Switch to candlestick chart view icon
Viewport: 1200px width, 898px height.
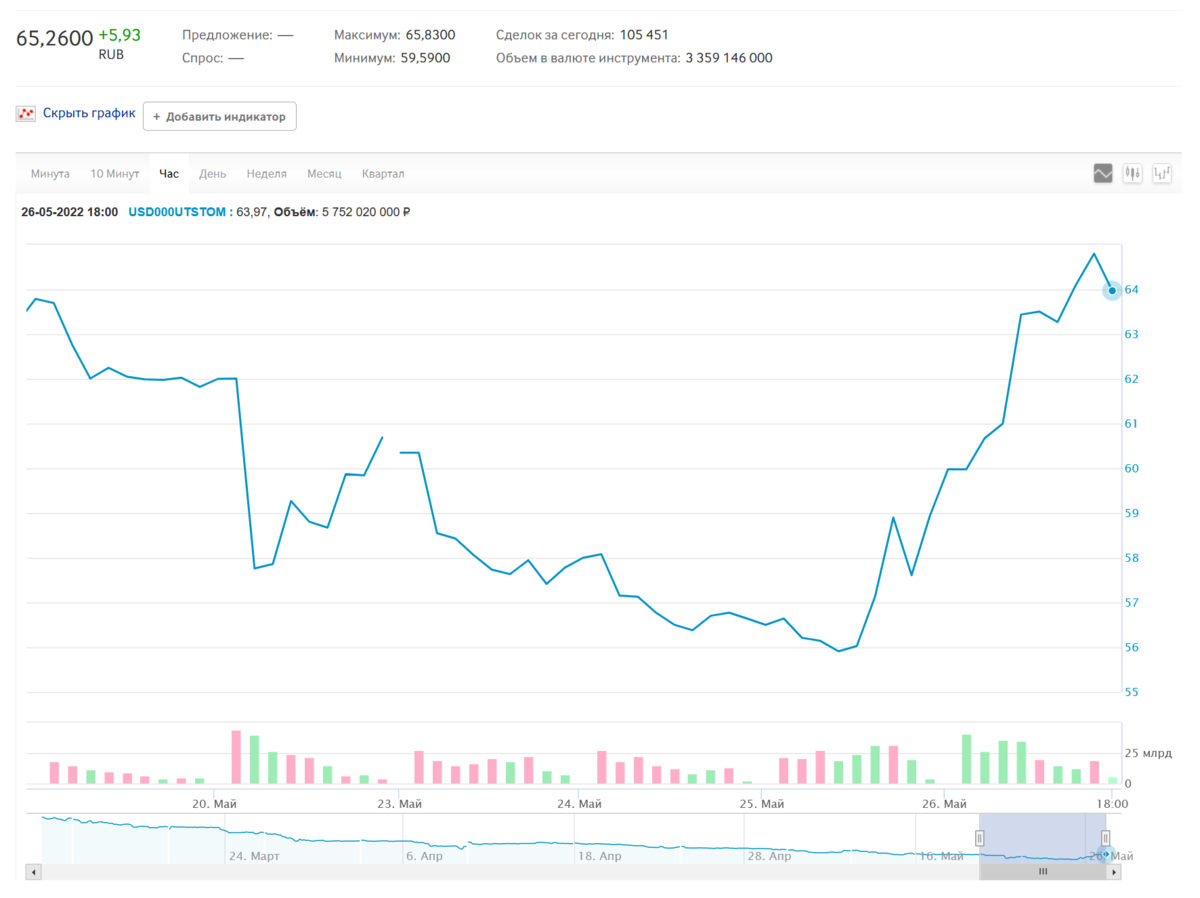(x=1133, y=174)
